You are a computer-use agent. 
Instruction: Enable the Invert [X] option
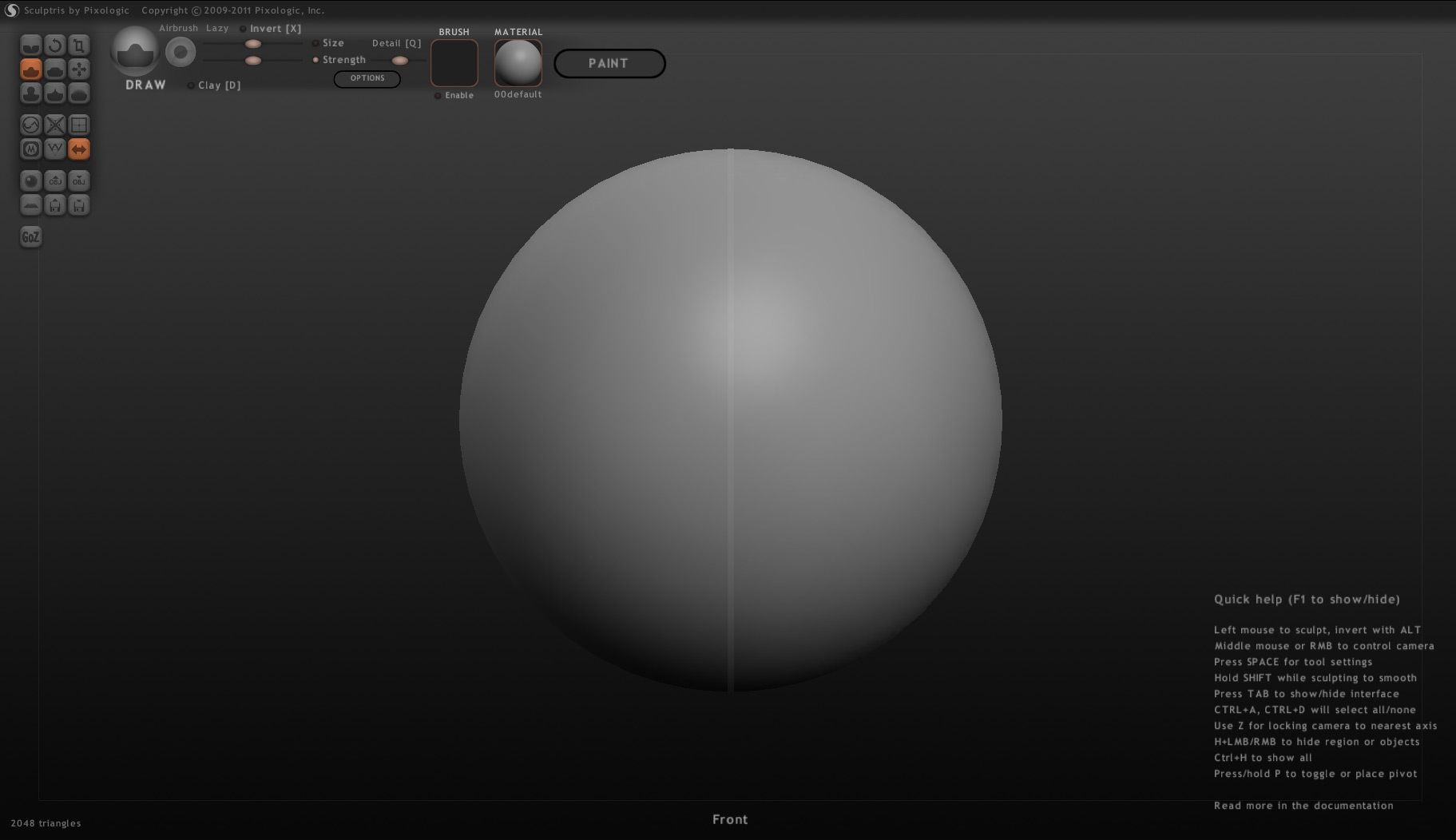click(x=242, y=28)
